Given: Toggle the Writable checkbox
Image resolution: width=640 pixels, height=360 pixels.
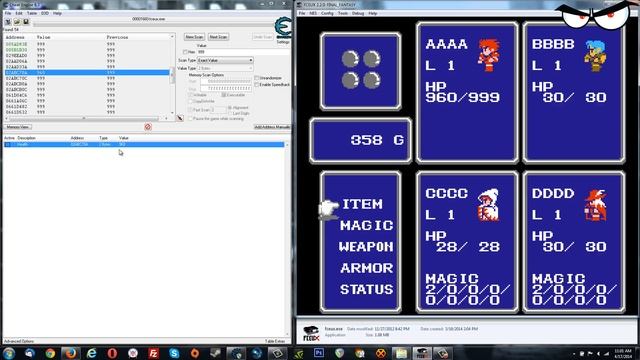Looking at the screenshot, I should pos(191,95).
